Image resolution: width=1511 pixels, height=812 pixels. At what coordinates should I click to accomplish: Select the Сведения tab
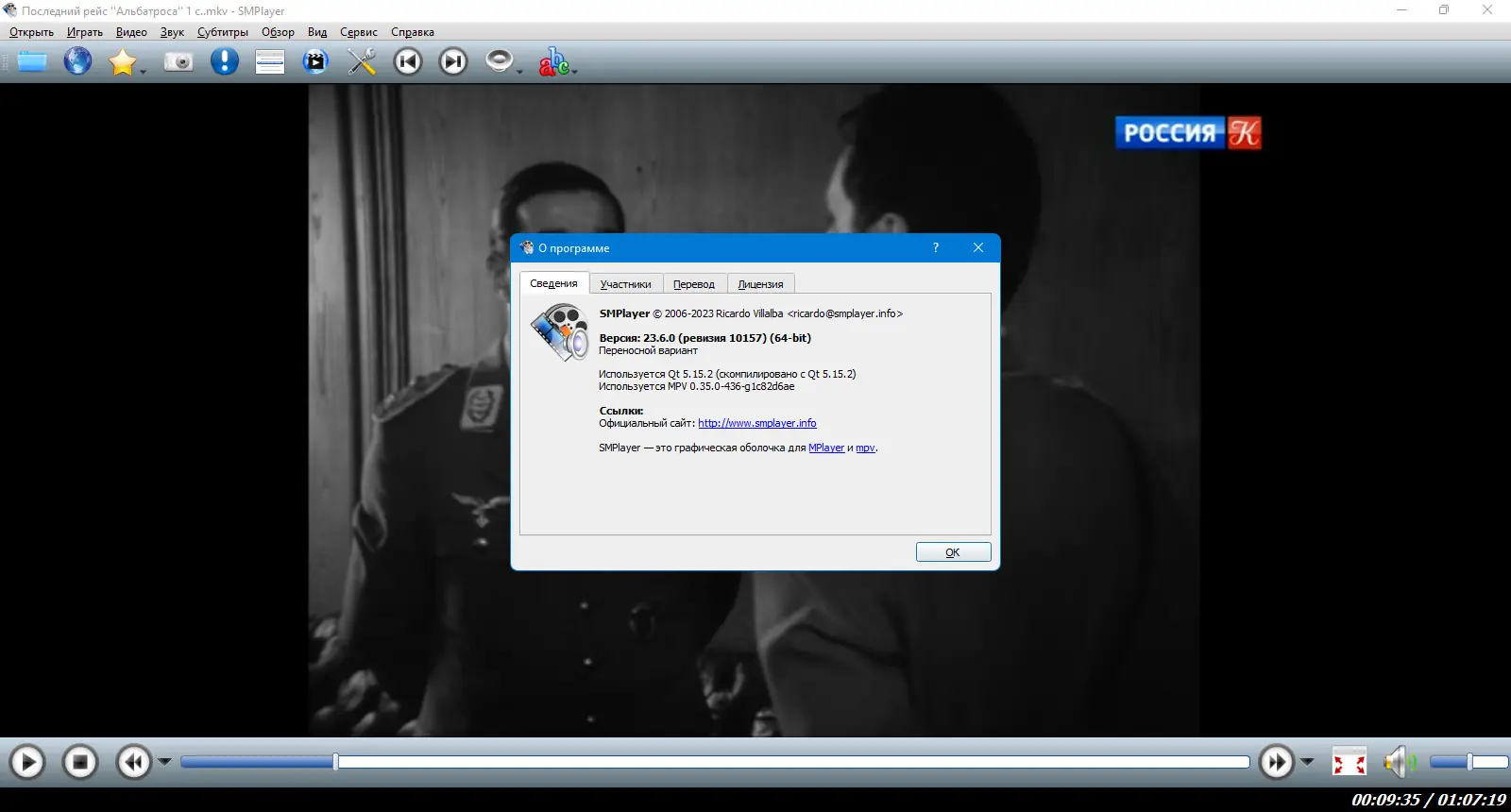point(553,283)
